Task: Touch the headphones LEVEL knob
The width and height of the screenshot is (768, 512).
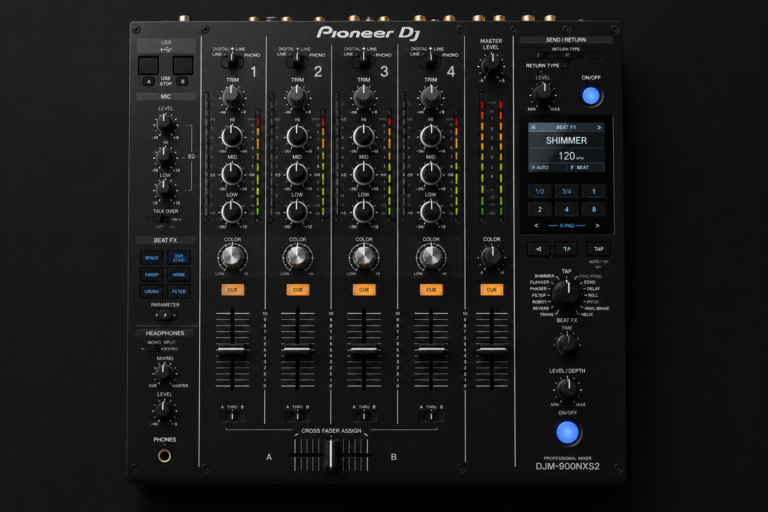Action: pyautogui.click(x=164, y=409)
